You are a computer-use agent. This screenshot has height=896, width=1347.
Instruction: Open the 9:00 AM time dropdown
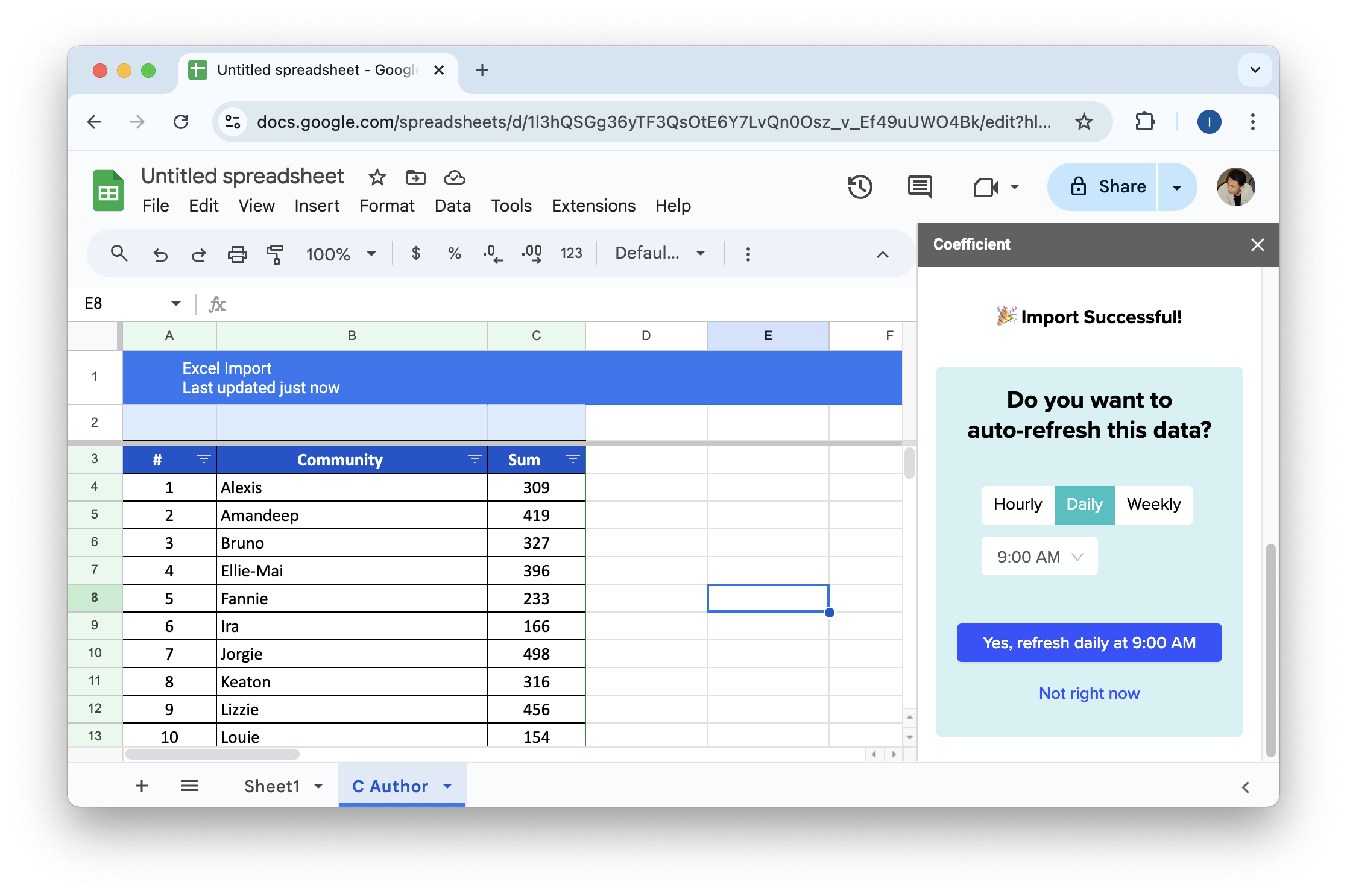1039,557
